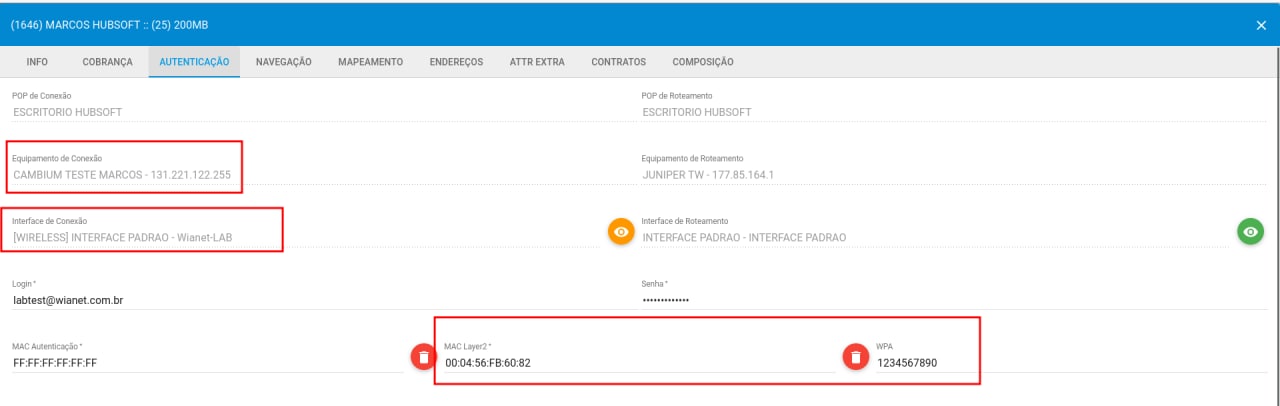Select the AUTENTICAÇÃO tab
Viewport: 1280px width, 406px height.
pyautogui.click(x=194, y=62)
